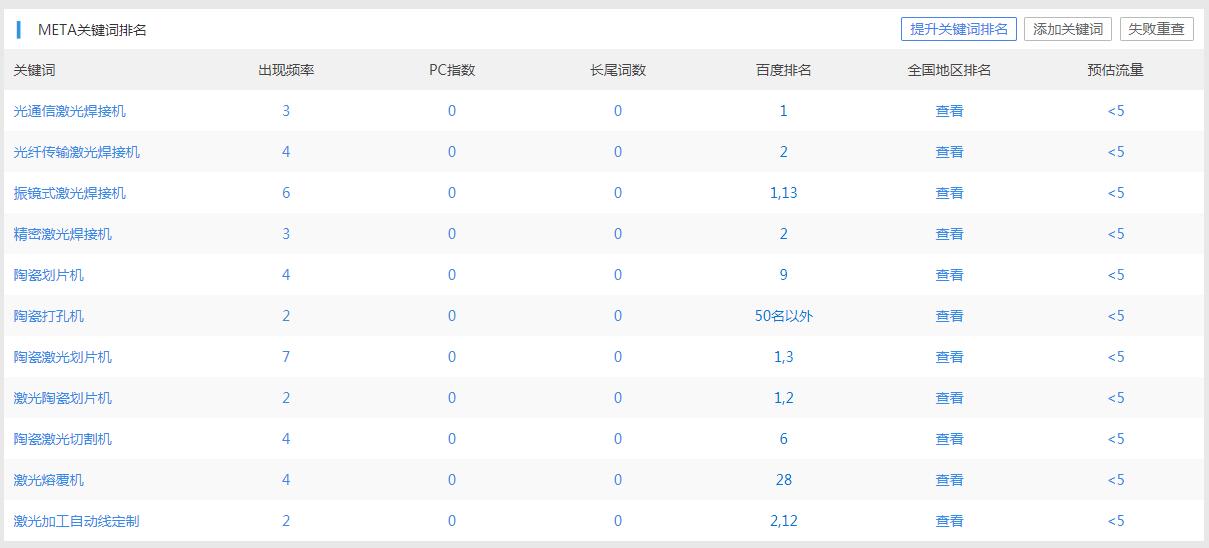Click Baidu rank 28 for 激光熔覆机
The image size is (1209, 548).
point(783,480)
